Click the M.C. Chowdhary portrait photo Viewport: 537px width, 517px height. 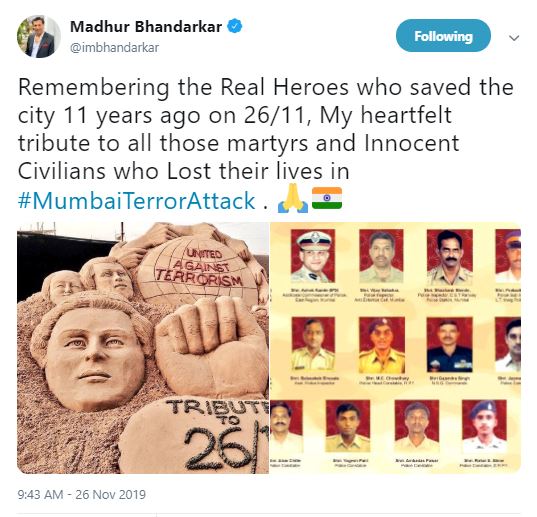tap(382, 345)
